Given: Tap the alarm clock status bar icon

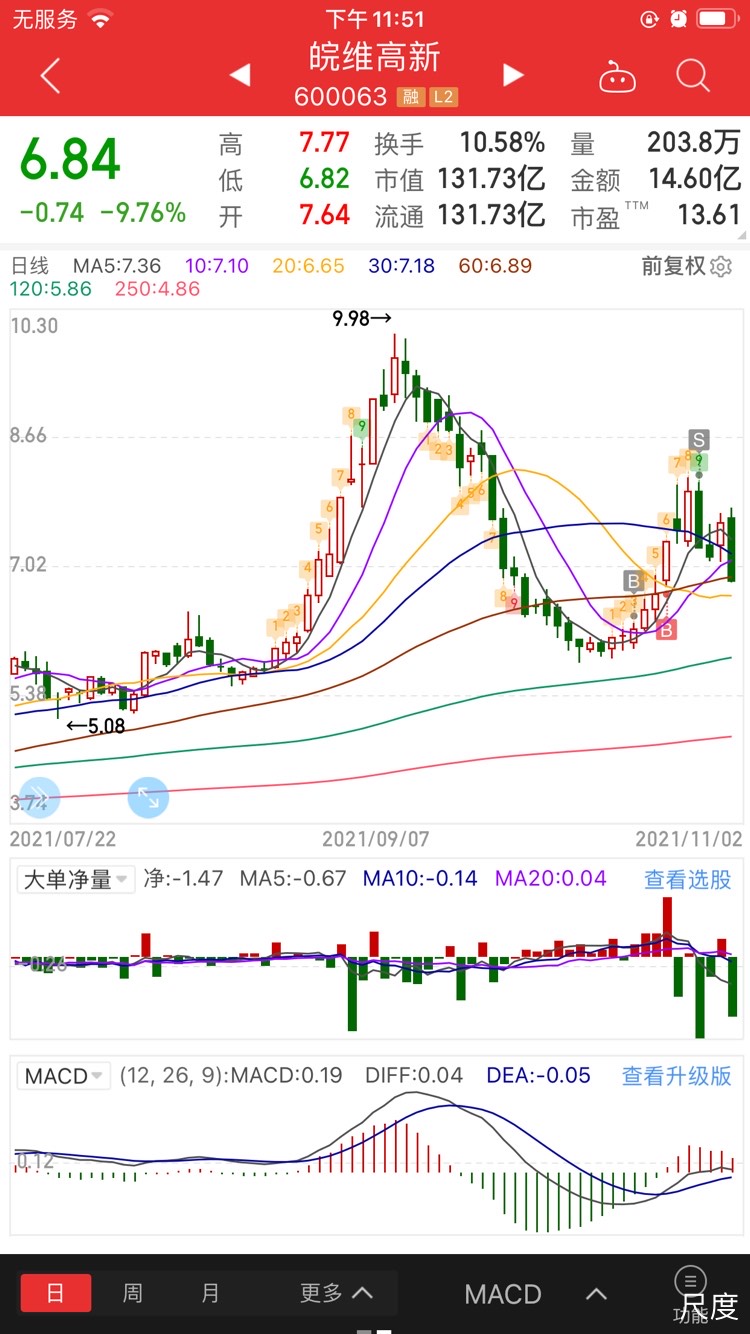Looking at the screenshot, I should pyautogui.click(x=679, y=19).
